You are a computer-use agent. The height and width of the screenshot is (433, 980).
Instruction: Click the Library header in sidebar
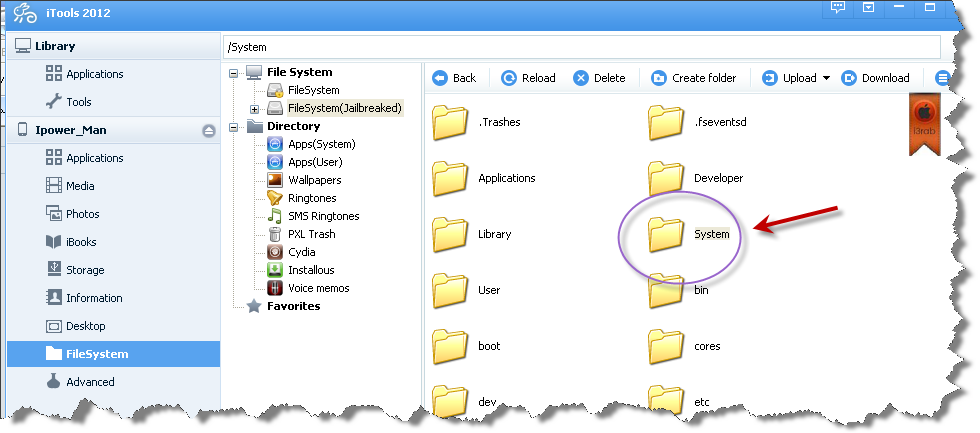click(x=113, y=46)
